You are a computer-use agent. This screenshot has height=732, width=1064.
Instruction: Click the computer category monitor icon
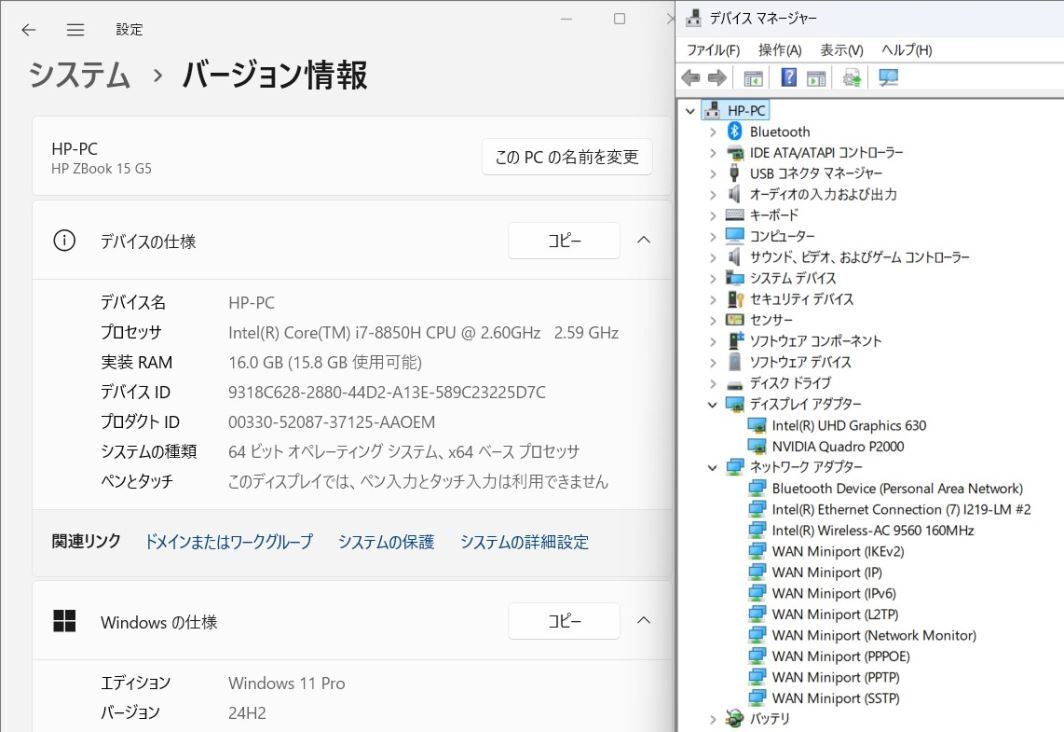coord(735,235)
